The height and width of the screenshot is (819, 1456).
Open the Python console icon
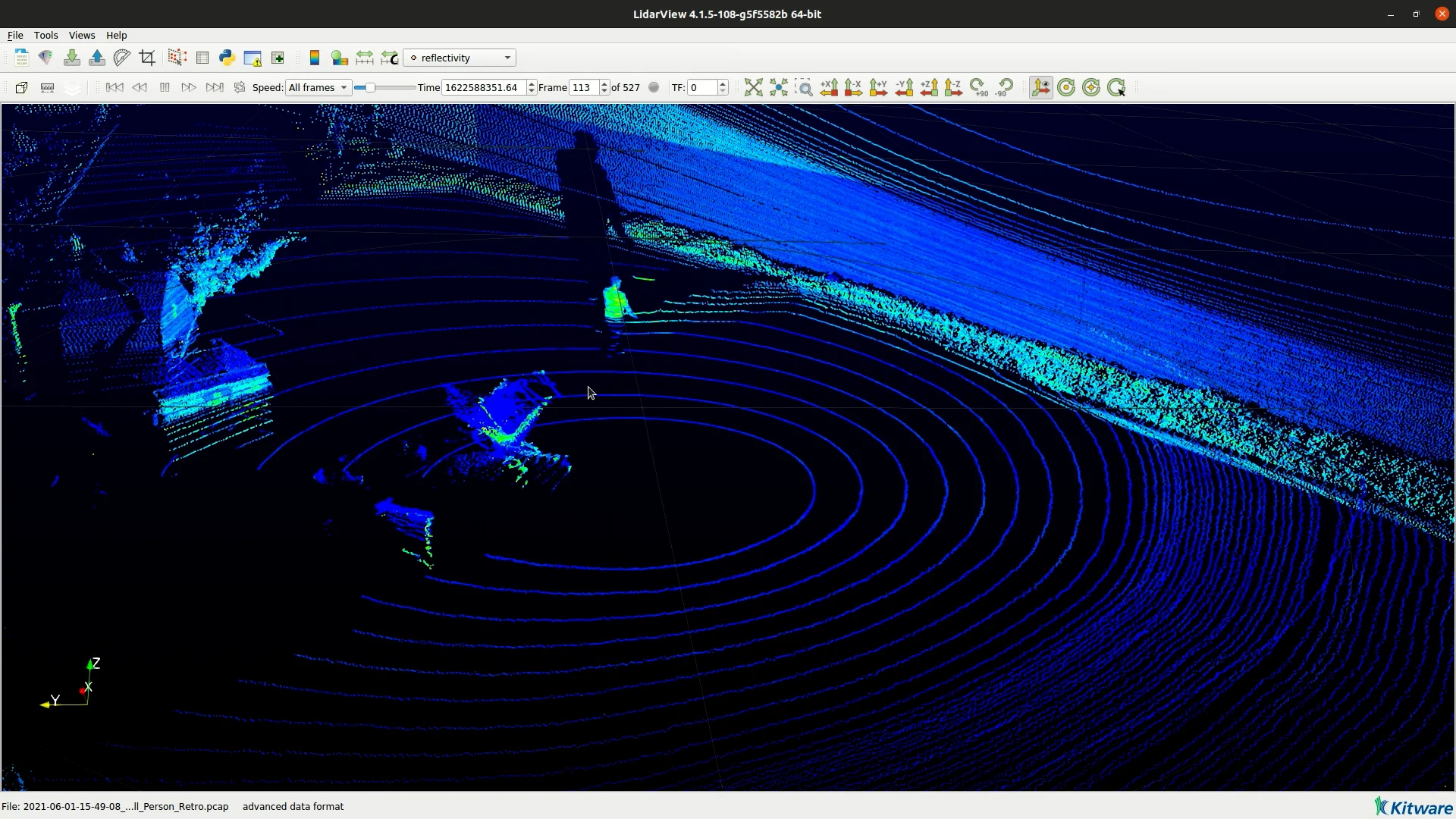[x=227, y=58]
